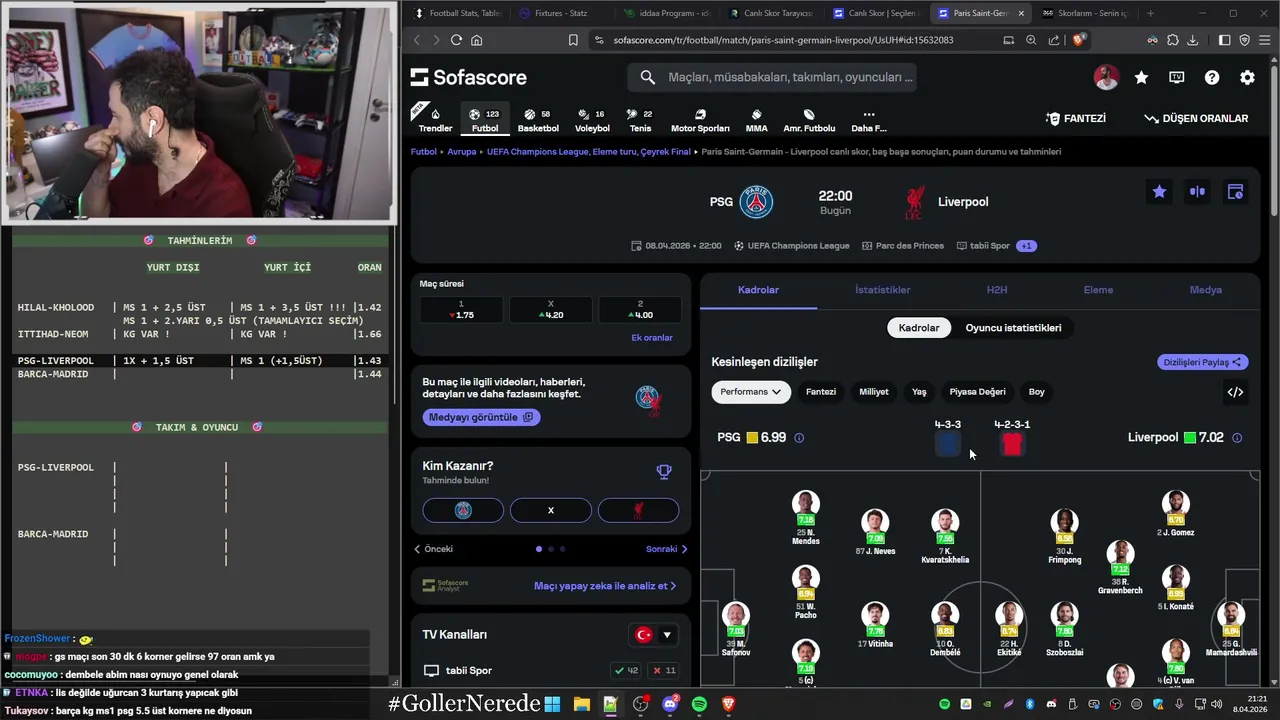1280x720 pixels.
Task: Toggle the browser sidebar panel icon
Action: point(1224,40)
